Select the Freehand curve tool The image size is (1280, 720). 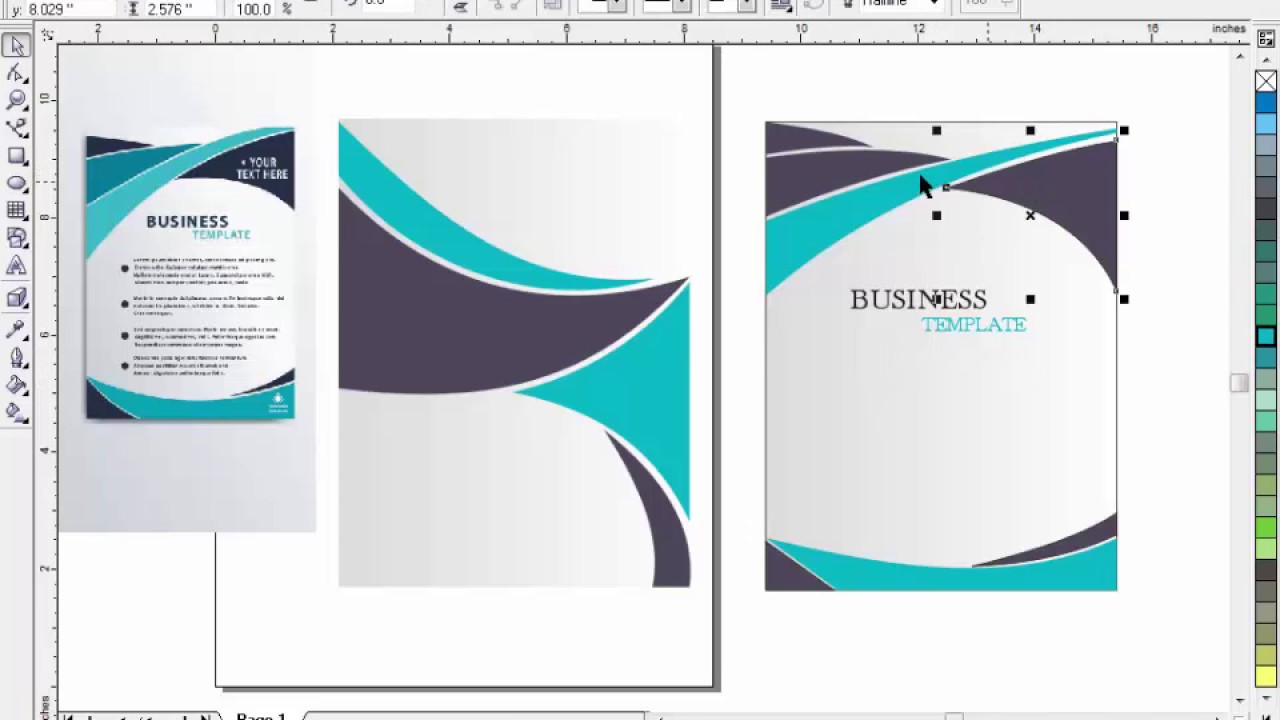pos(16,127)
